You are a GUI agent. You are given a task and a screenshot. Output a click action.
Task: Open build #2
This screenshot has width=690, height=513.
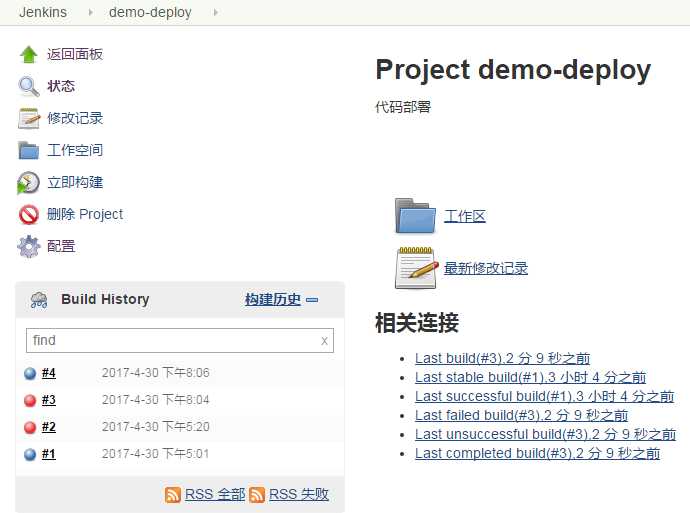pyautogui.click(x=49, y=427)
